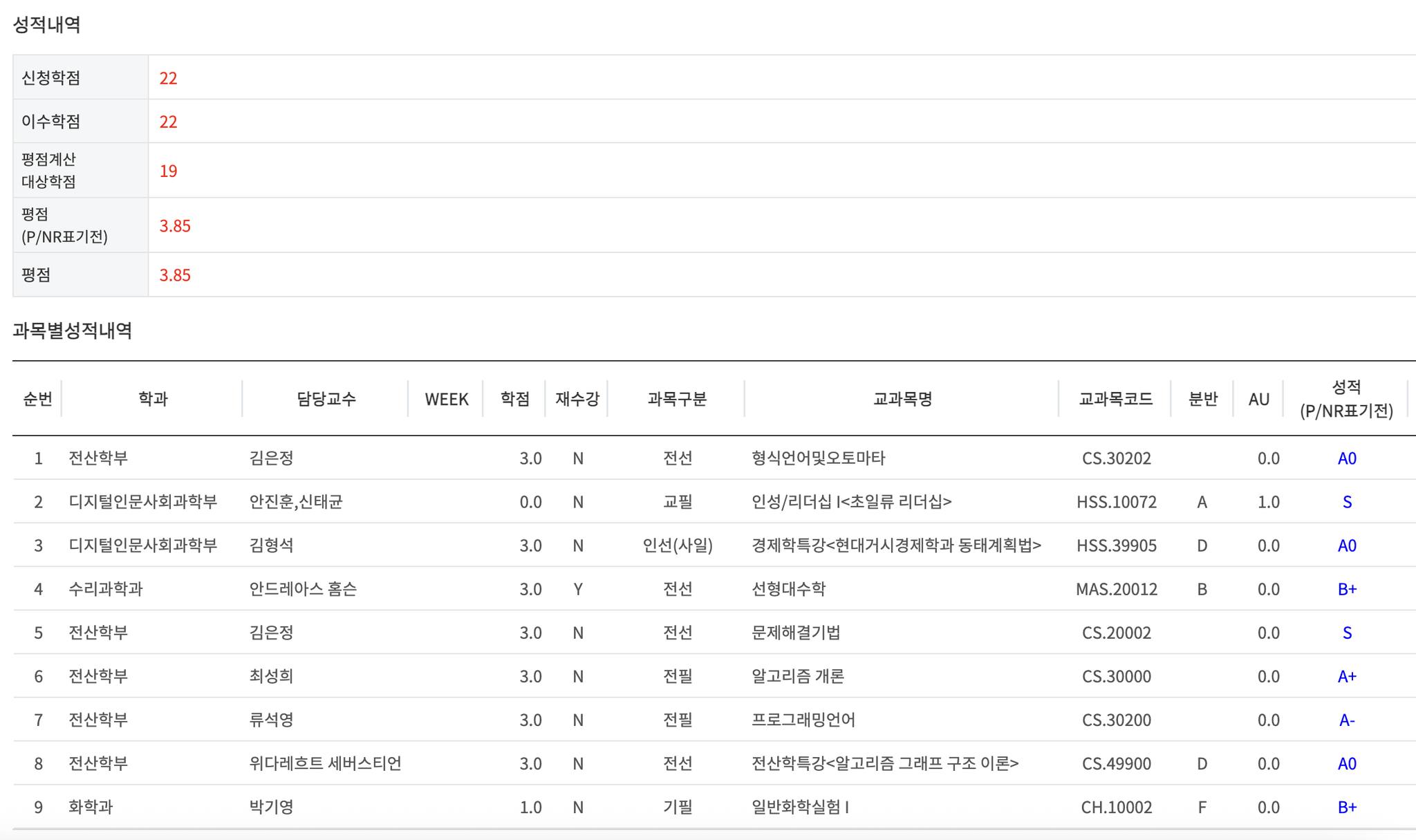
Task: Click the 과목구분 column header
Action: point(677,399)
